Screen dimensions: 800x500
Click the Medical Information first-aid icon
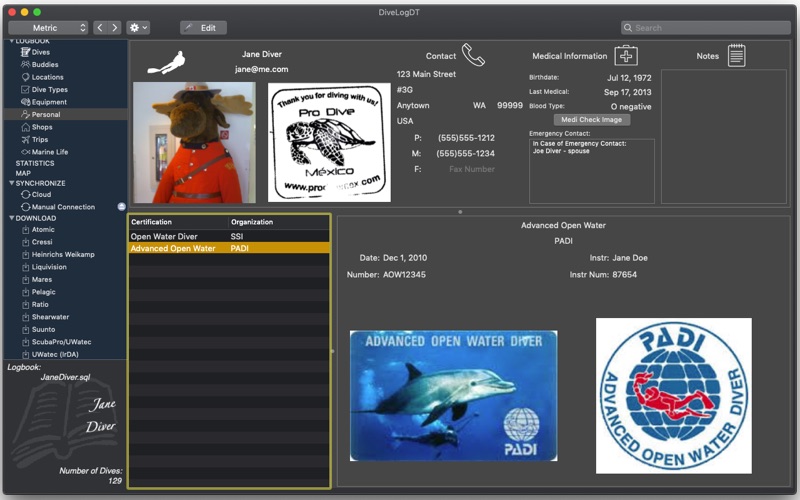626,55
